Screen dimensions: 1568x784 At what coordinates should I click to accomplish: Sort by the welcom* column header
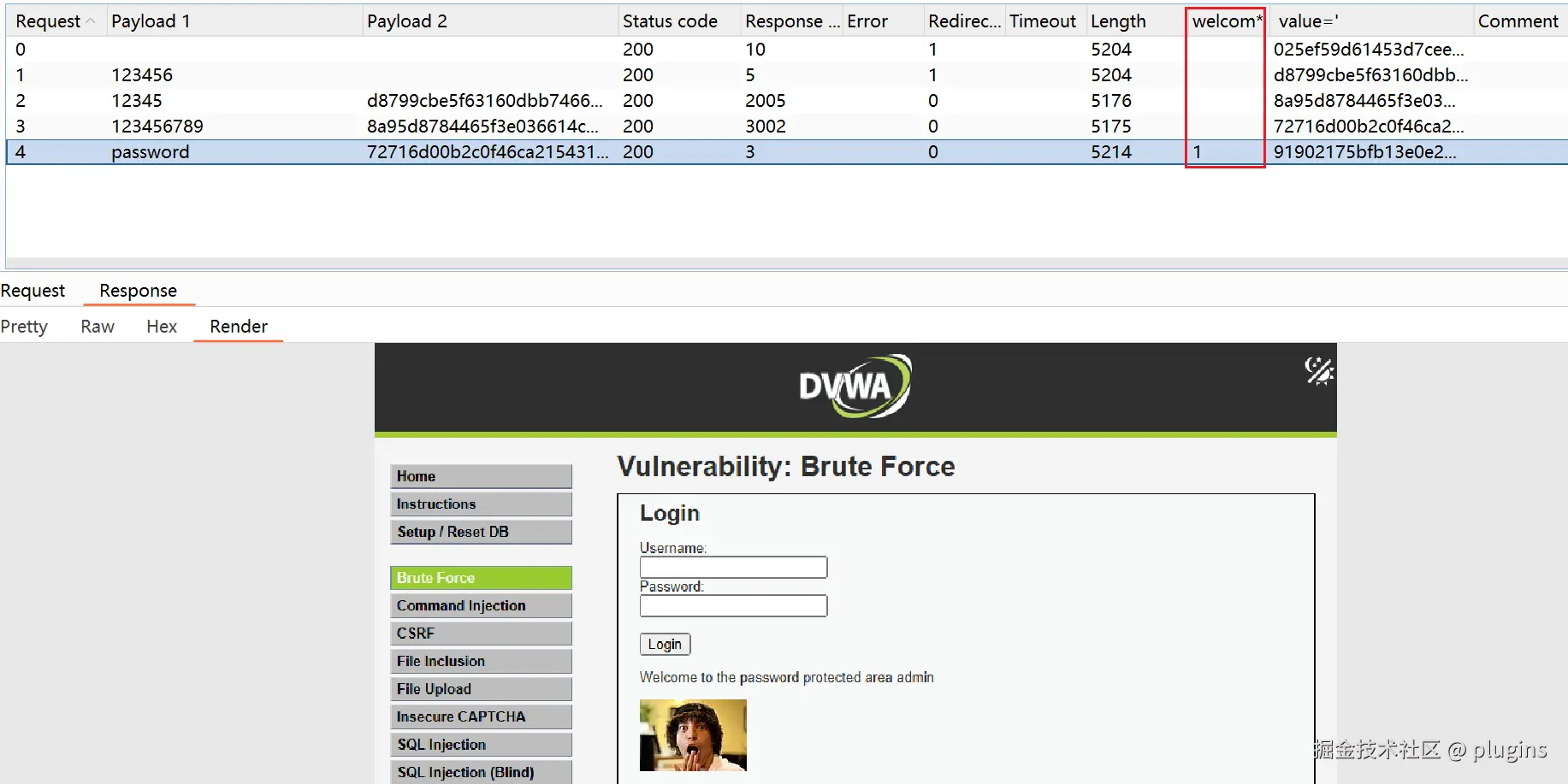coord(1226,21)
